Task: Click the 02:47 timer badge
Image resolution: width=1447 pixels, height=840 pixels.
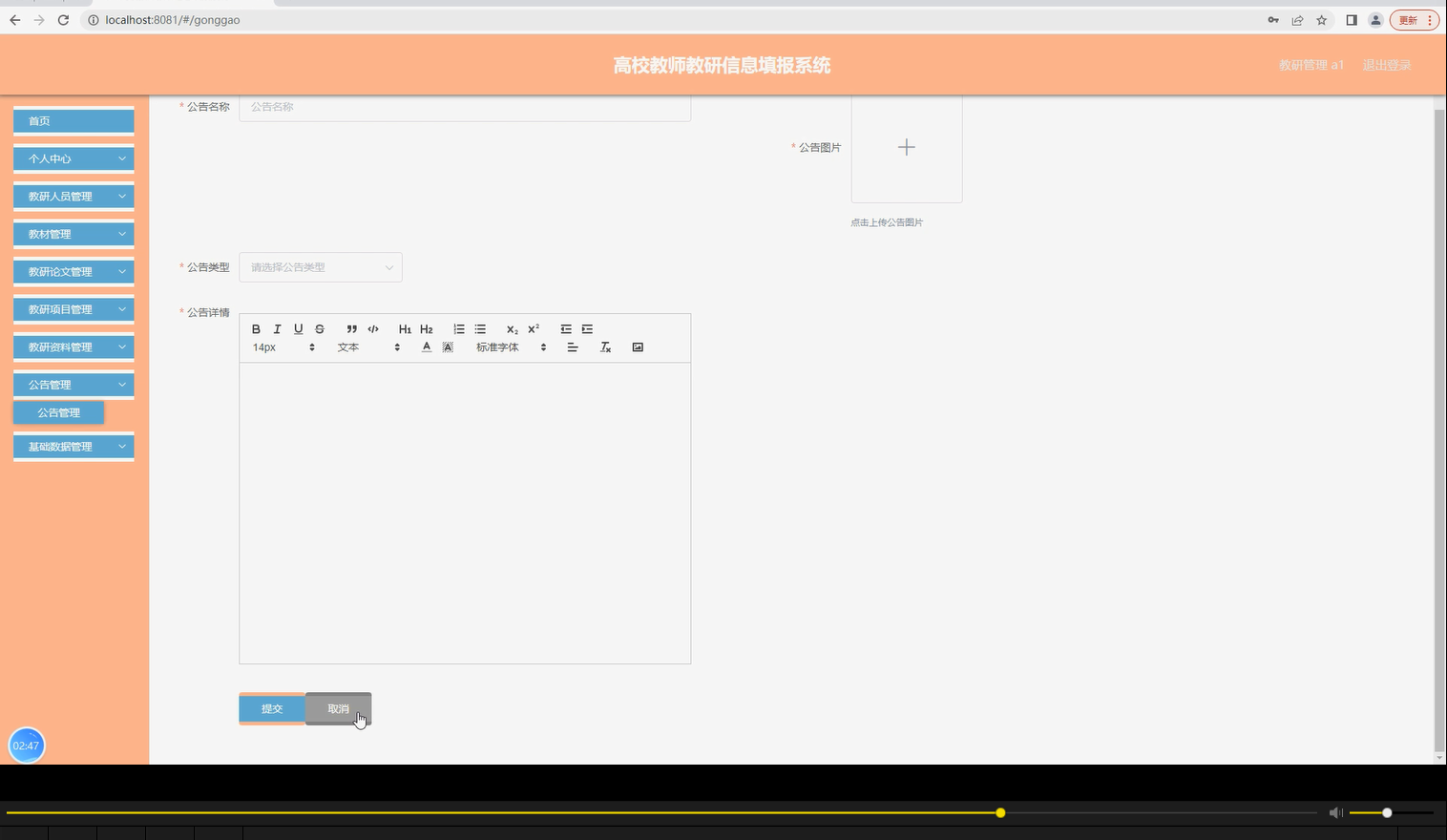Action: (x=27, y=745)
